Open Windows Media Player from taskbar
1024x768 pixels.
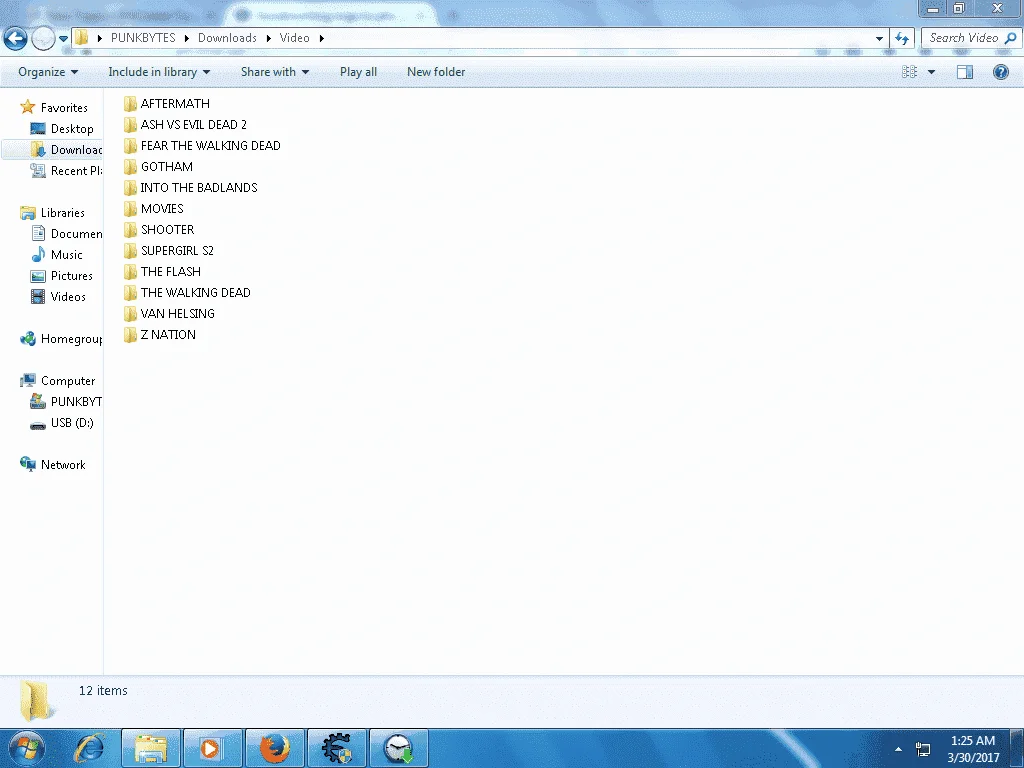click(212, 748)
